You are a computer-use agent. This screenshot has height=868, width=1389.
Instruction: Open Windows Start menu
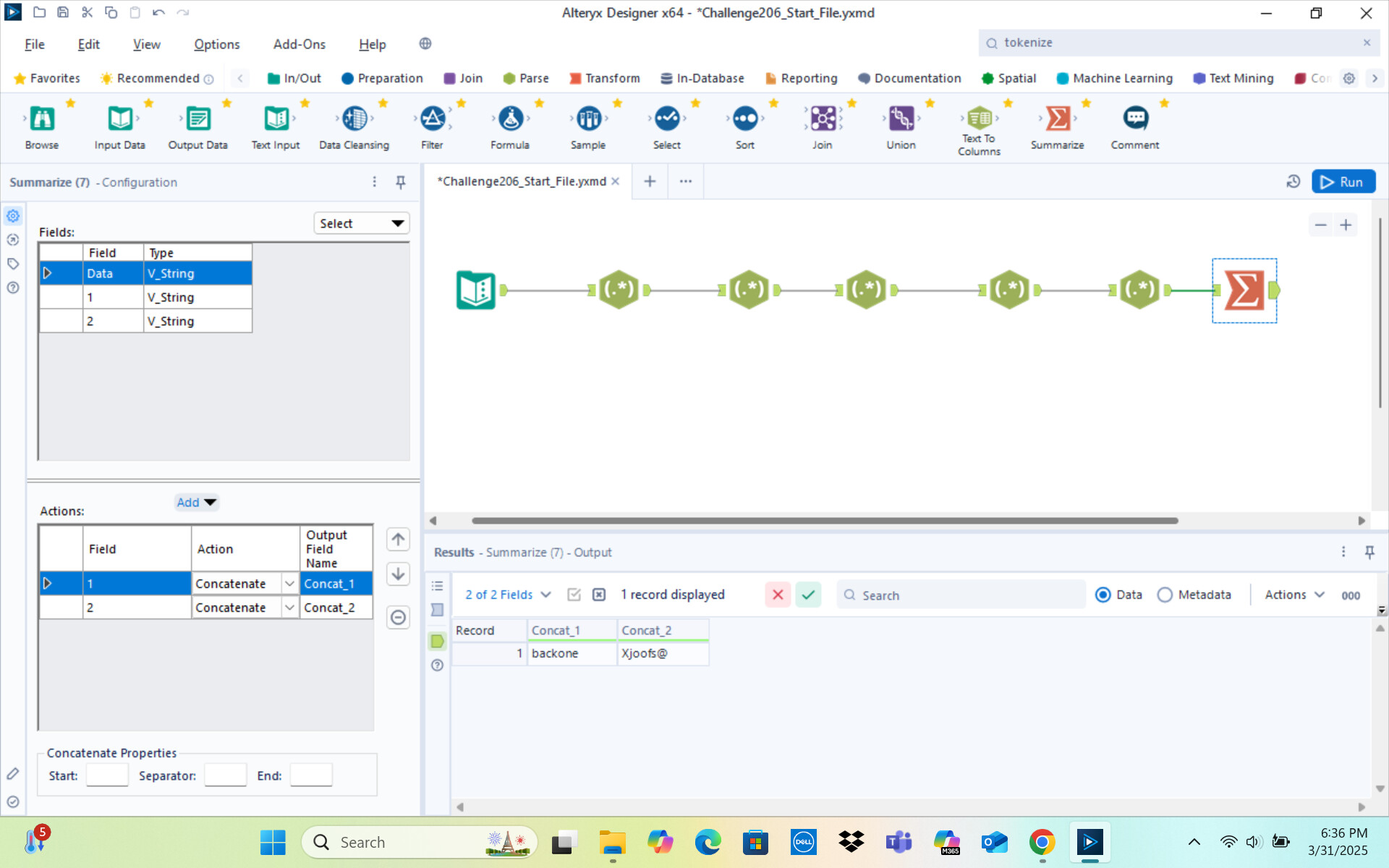pyautogui.click(x=273, y=842)
